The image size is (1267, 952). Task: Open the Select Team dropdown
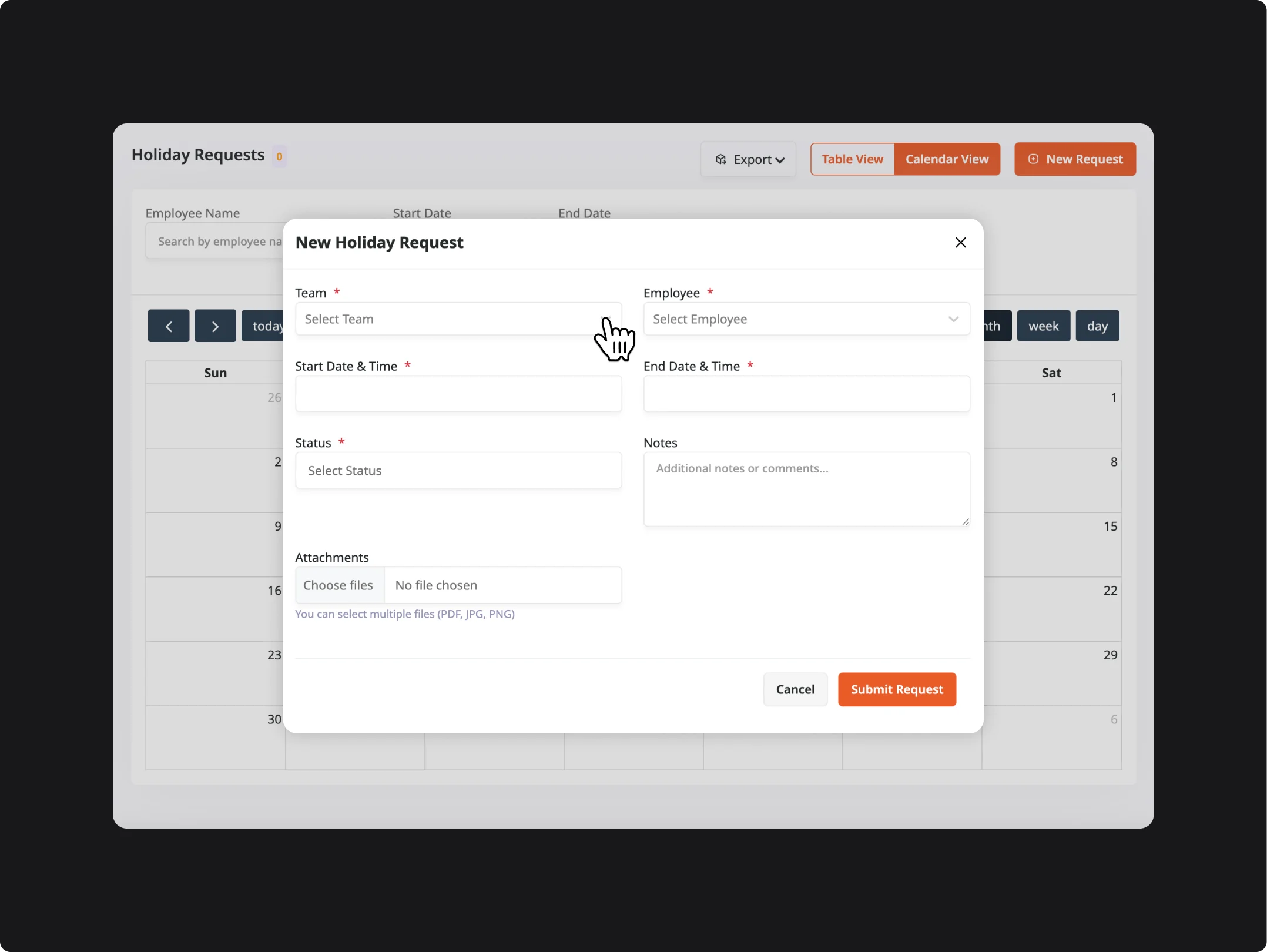point(458,319)
